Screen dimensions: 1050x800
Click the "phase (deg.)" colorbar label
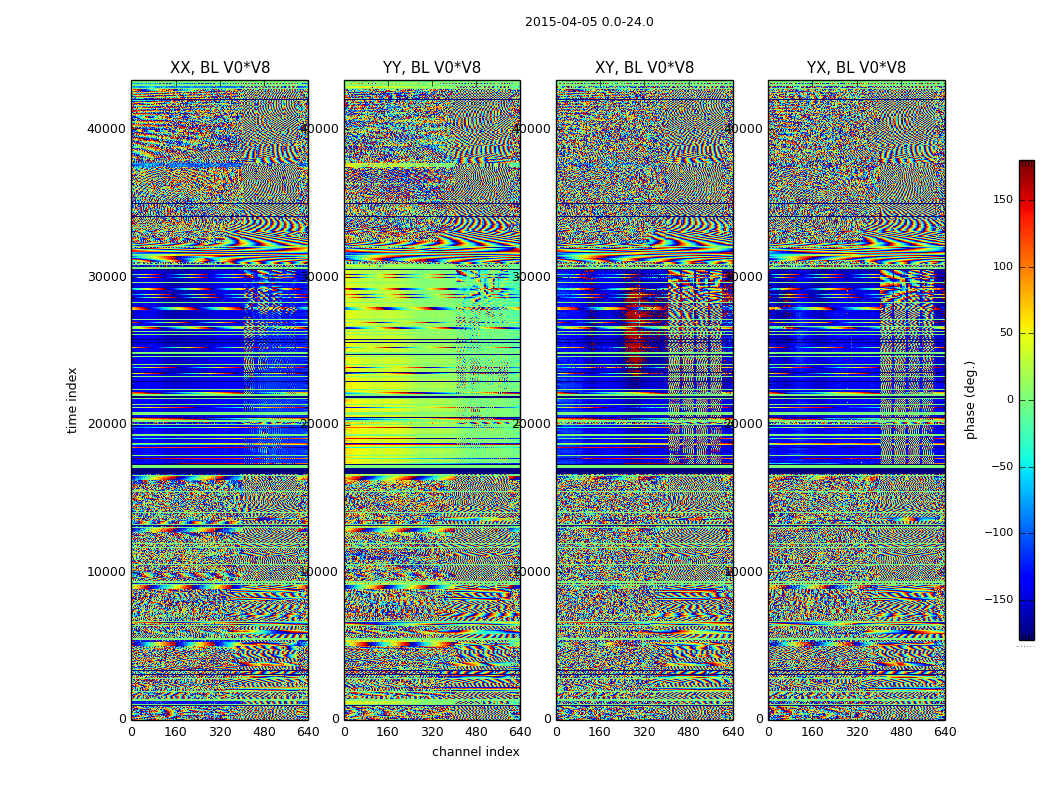970,400
